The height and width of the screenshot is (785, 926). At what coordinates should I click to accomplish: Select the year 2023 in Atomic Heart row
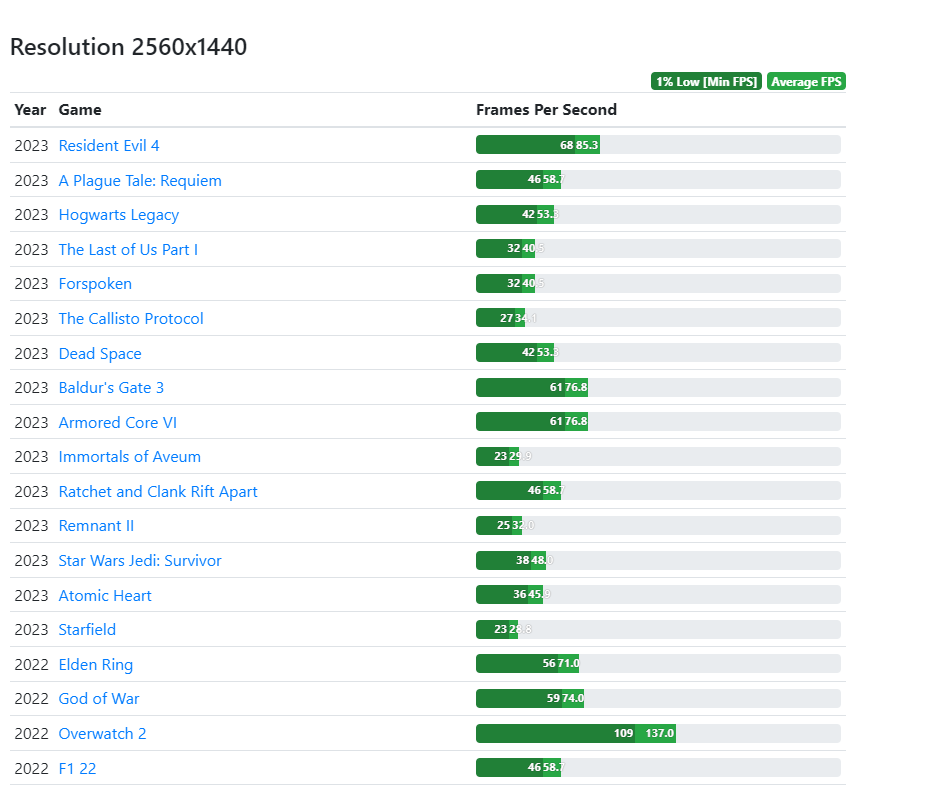click(x=31, y=595)
